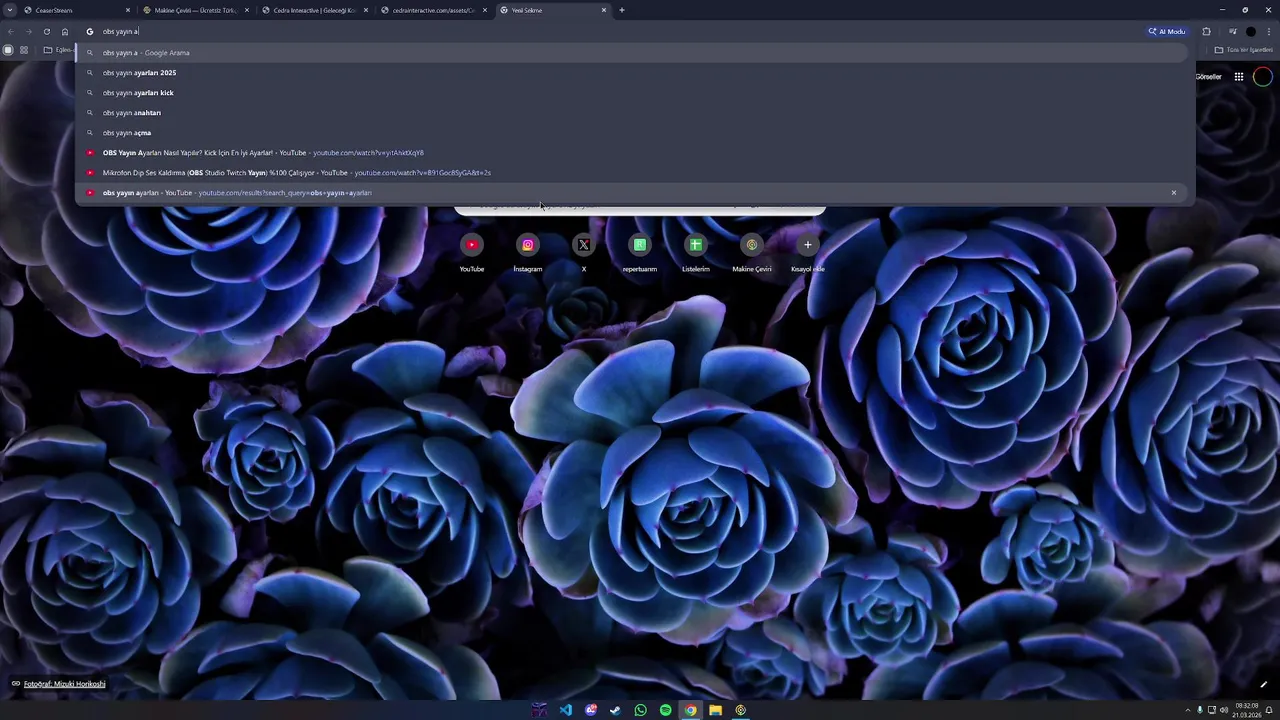Show hidden system tray icons
The width and height of the screenshot is (1280, 720).
(1187, 710)
